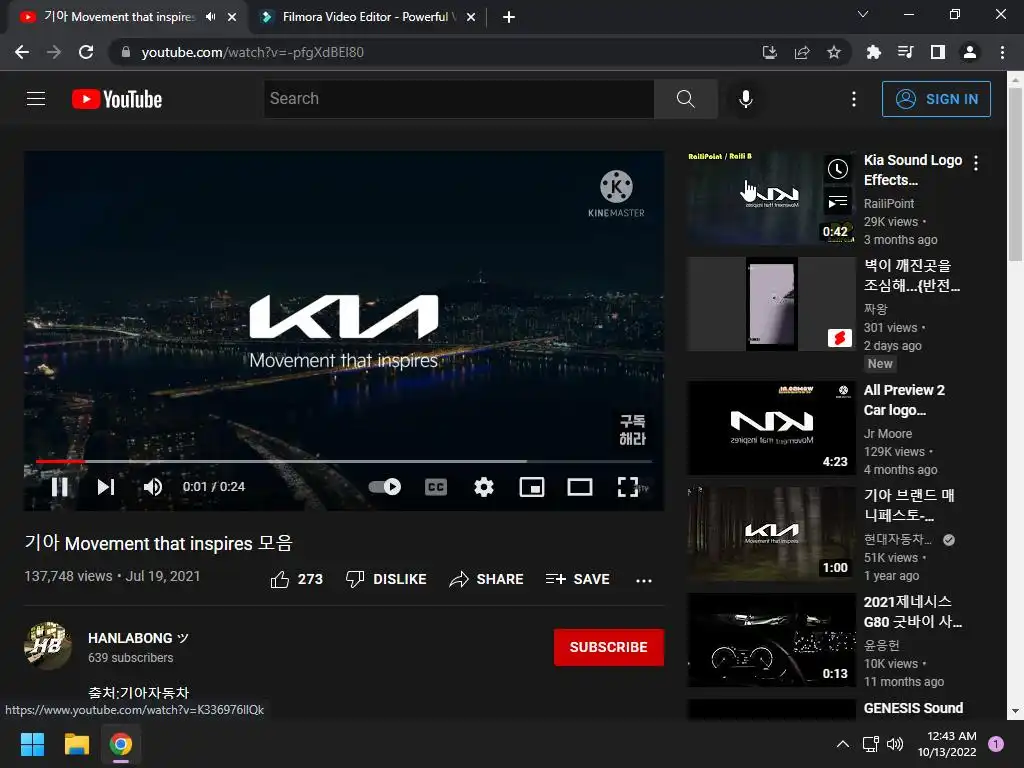The height and width of the screenshot is (768, 1024).
Task: Open notification center badge
Action: (x=996, y=744)
